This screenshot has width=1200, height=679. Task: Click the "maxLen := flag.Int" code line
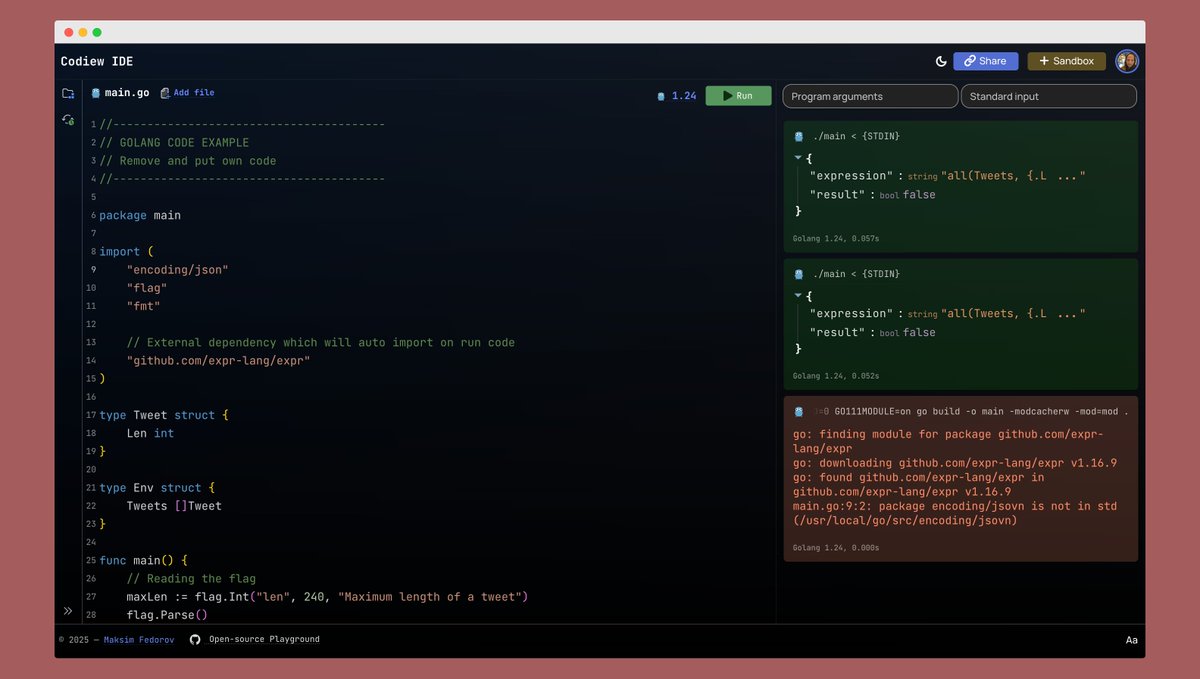pyautogui.click(x=327, y=597)
